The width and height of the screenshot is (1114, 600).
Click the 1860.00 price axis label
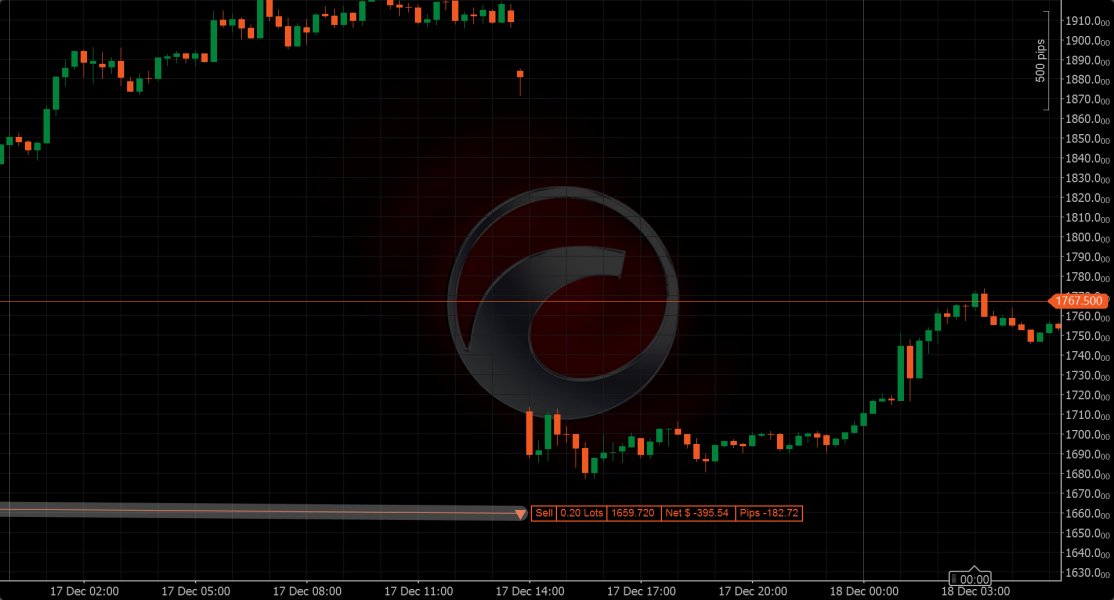[1087, 120]
